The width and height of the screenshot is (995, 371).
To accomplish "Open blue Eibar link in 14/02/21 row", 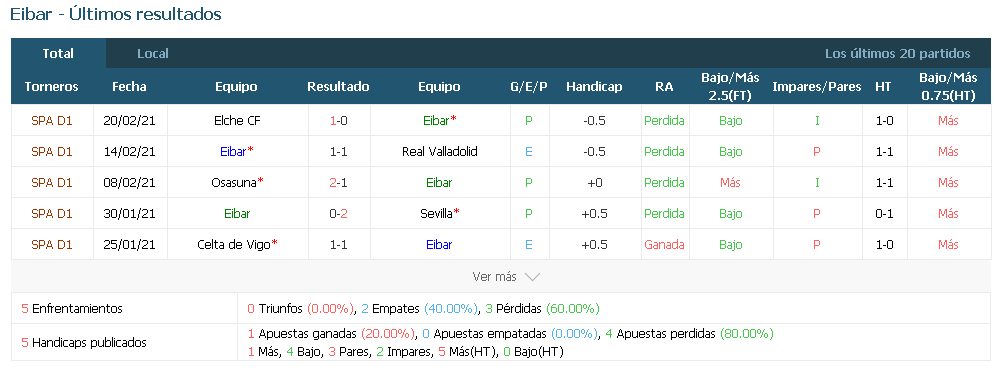I will (234, 152).
